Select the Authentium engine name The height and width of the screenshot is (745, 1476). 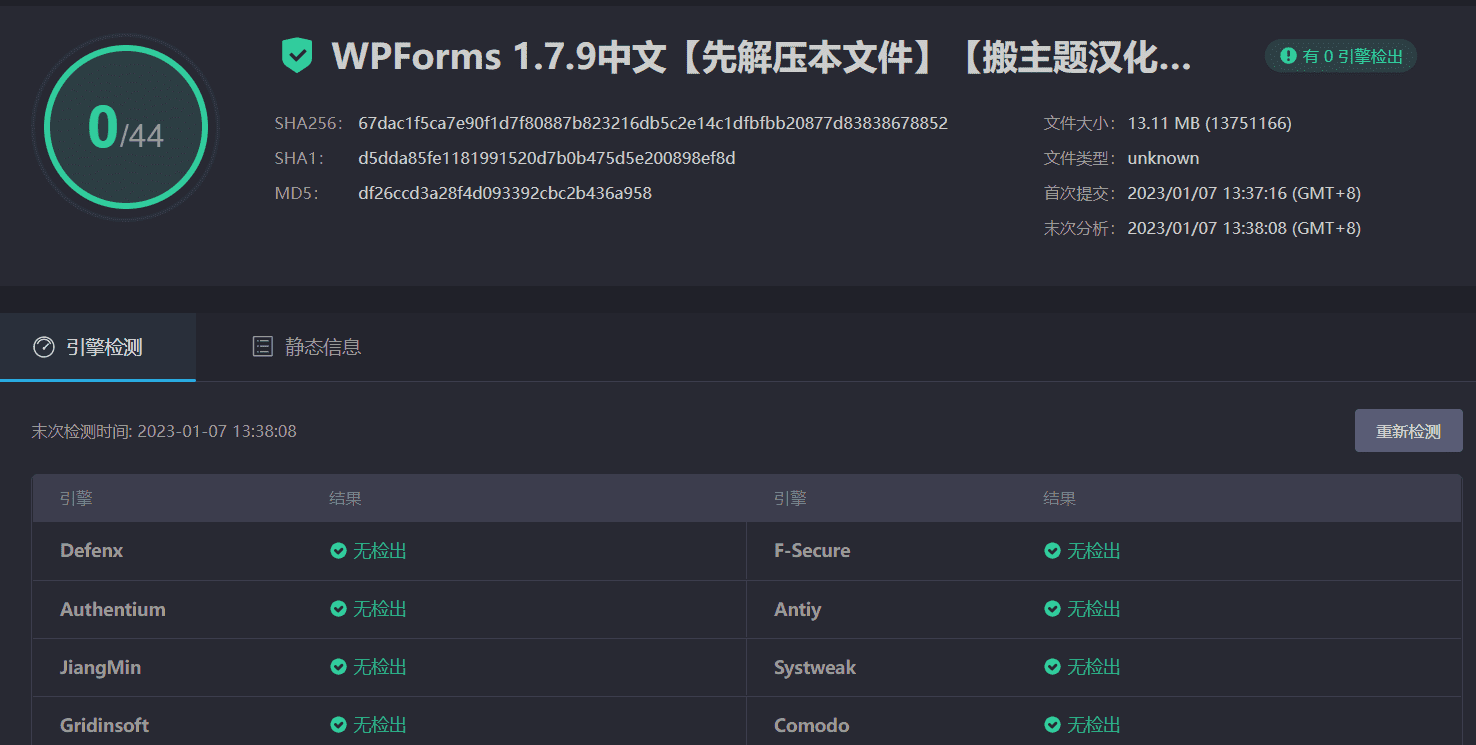[x=113, y=609]
